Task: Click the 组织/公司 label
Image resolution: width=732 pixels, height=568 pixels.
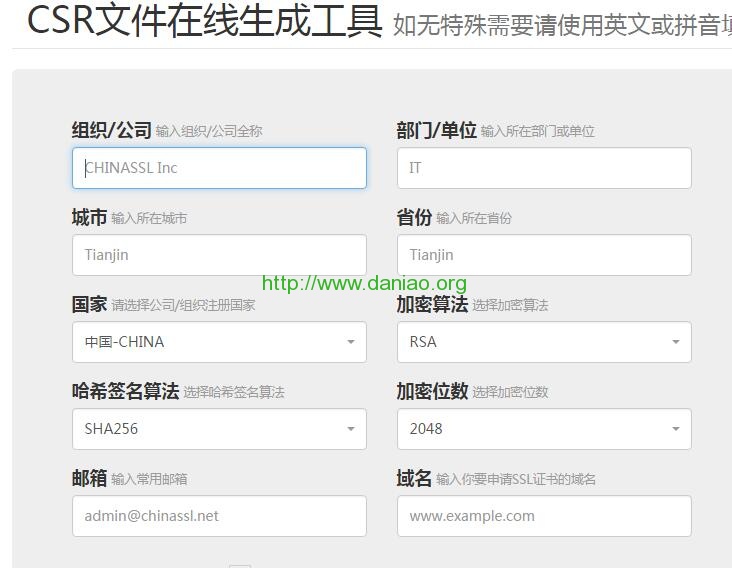Action: pyautogui.click(x=111, y=130)
